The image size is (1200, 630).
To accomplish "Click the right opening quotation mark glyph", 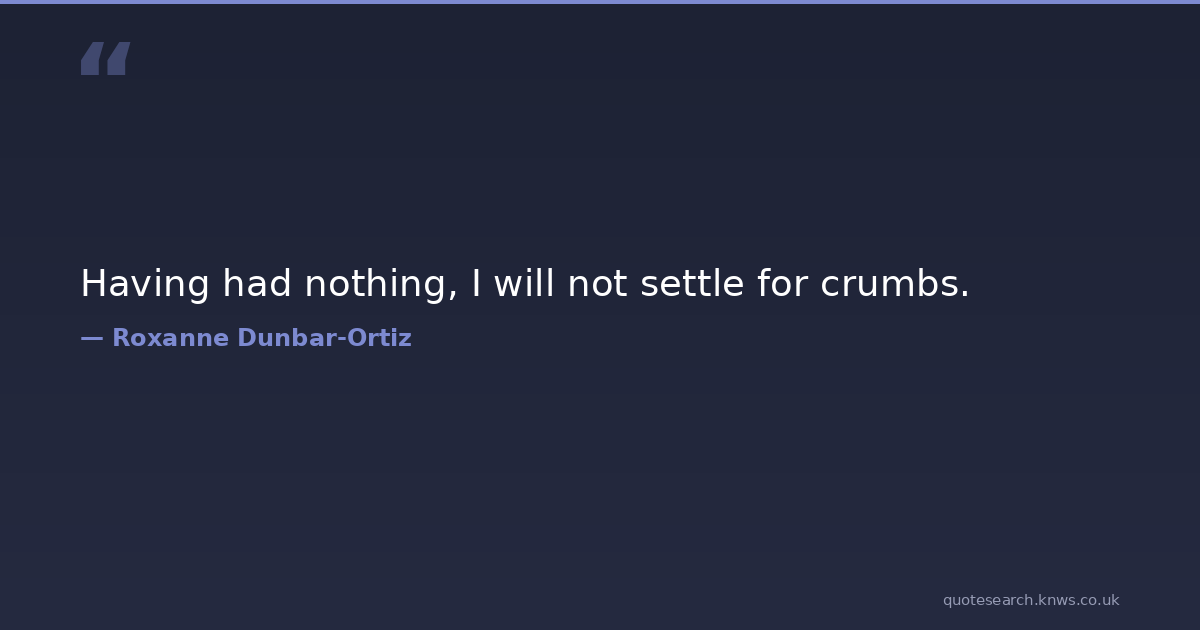I will coord(118,59).
